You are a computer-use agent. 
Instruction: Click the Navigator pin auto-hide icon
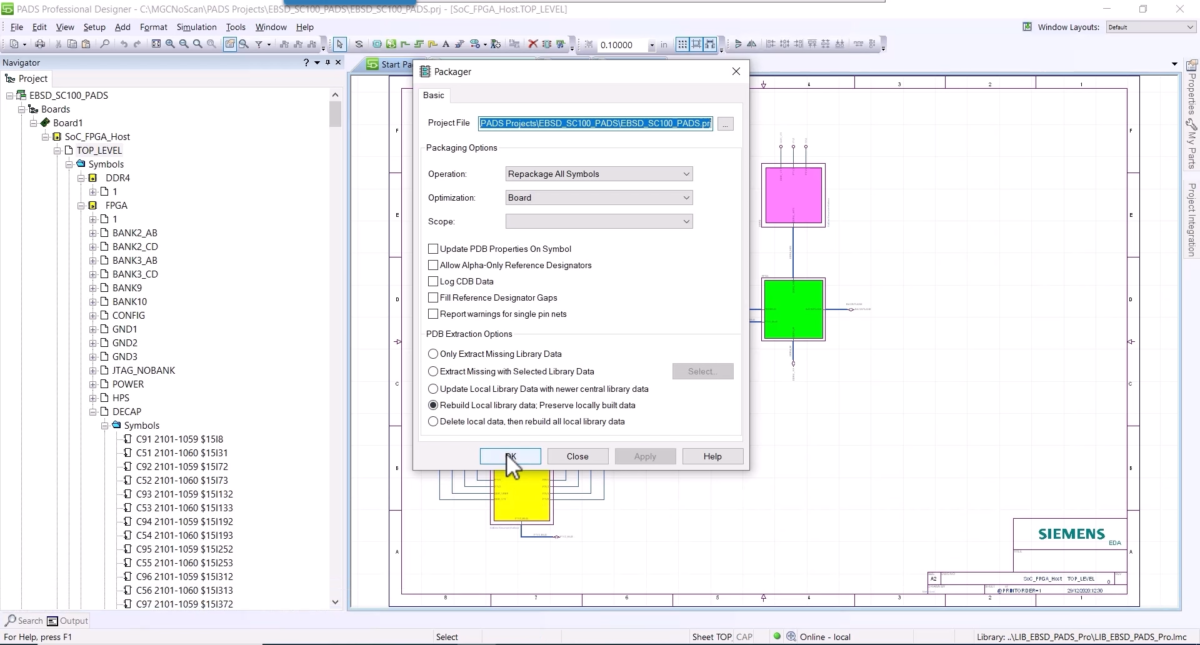click(329, 62)
